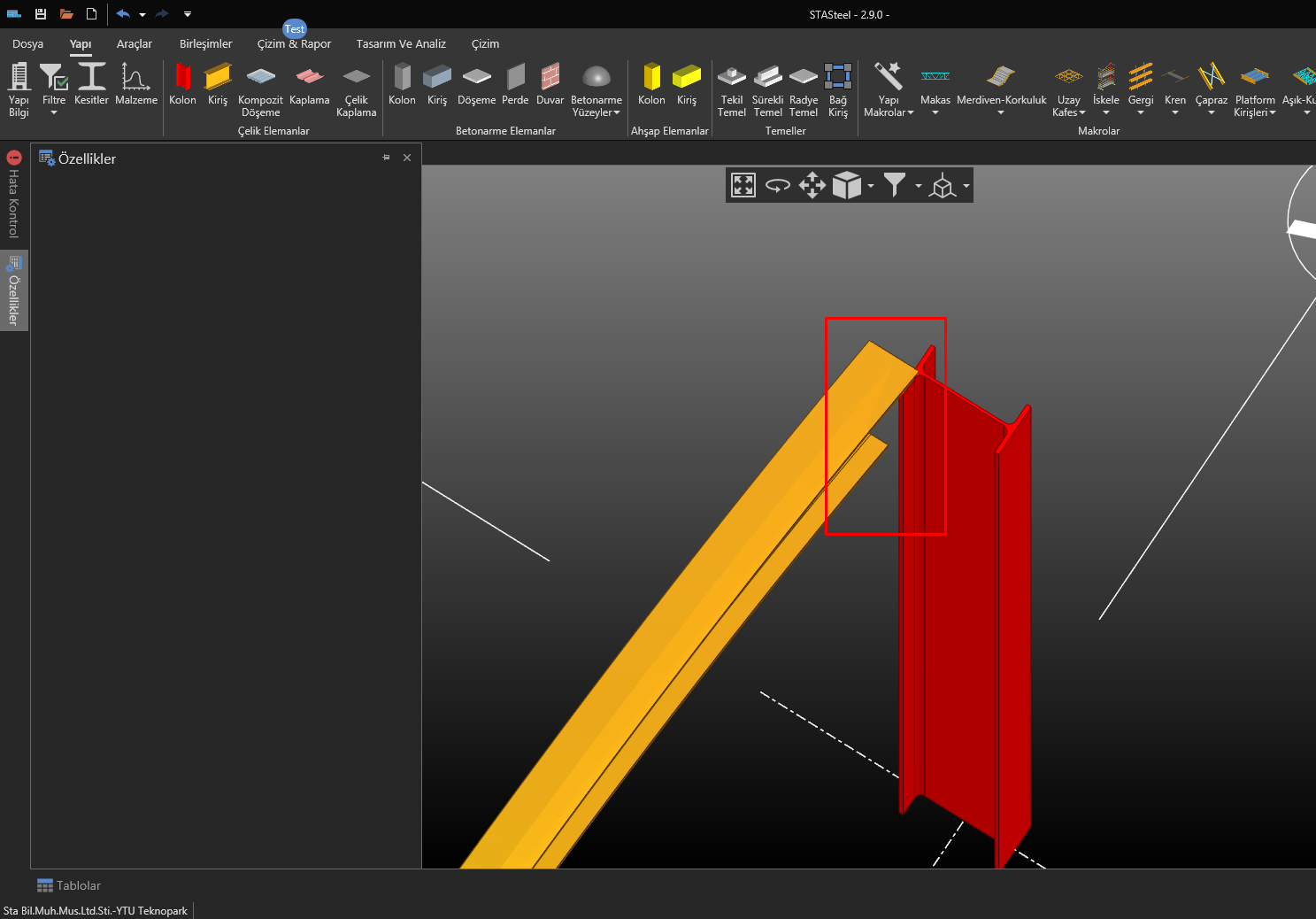The height and width of the screenshot is (919, 1316).
Task: Open the Tasarım Ve Analiz tab
Action: tap(401, 43)
